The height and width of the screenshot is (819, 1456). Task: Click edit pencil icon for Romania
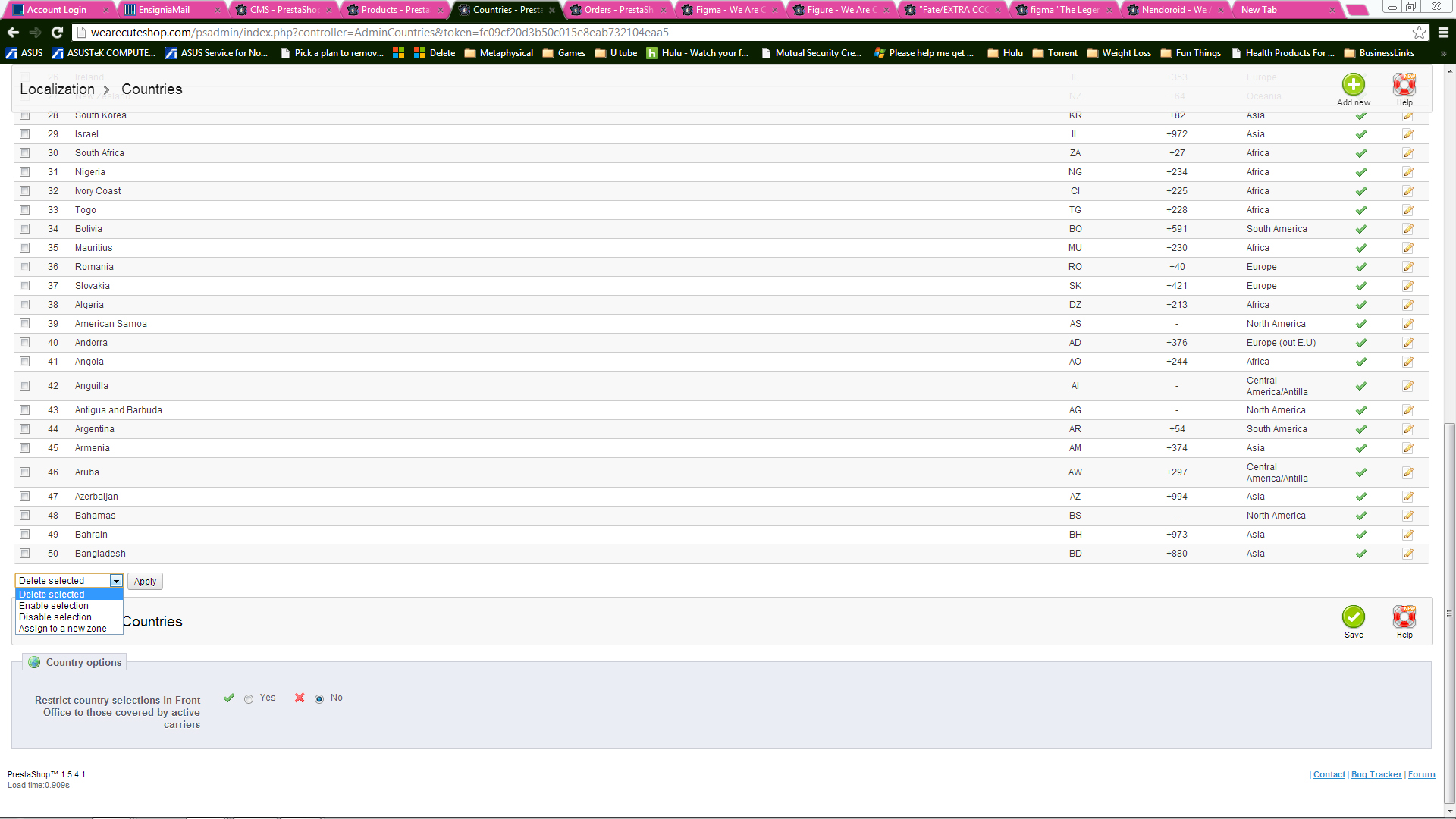coord(1407,267)
